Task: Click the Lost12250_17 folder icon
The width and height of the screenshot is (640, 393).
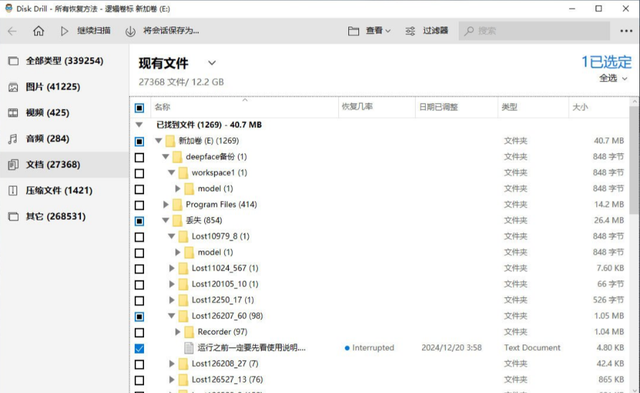Action: 183,300
